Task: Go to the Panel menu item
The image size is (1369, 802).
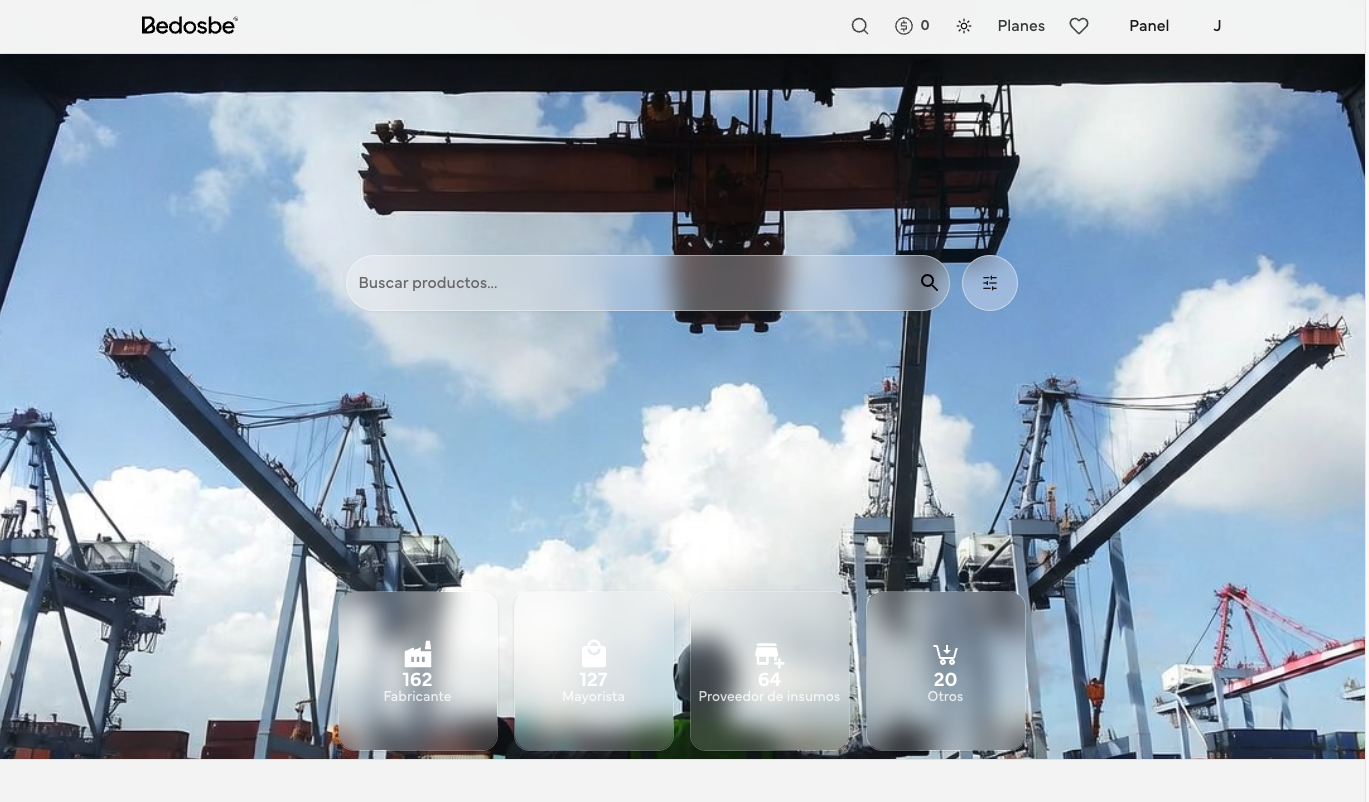Action: (x=1148, y=26)
